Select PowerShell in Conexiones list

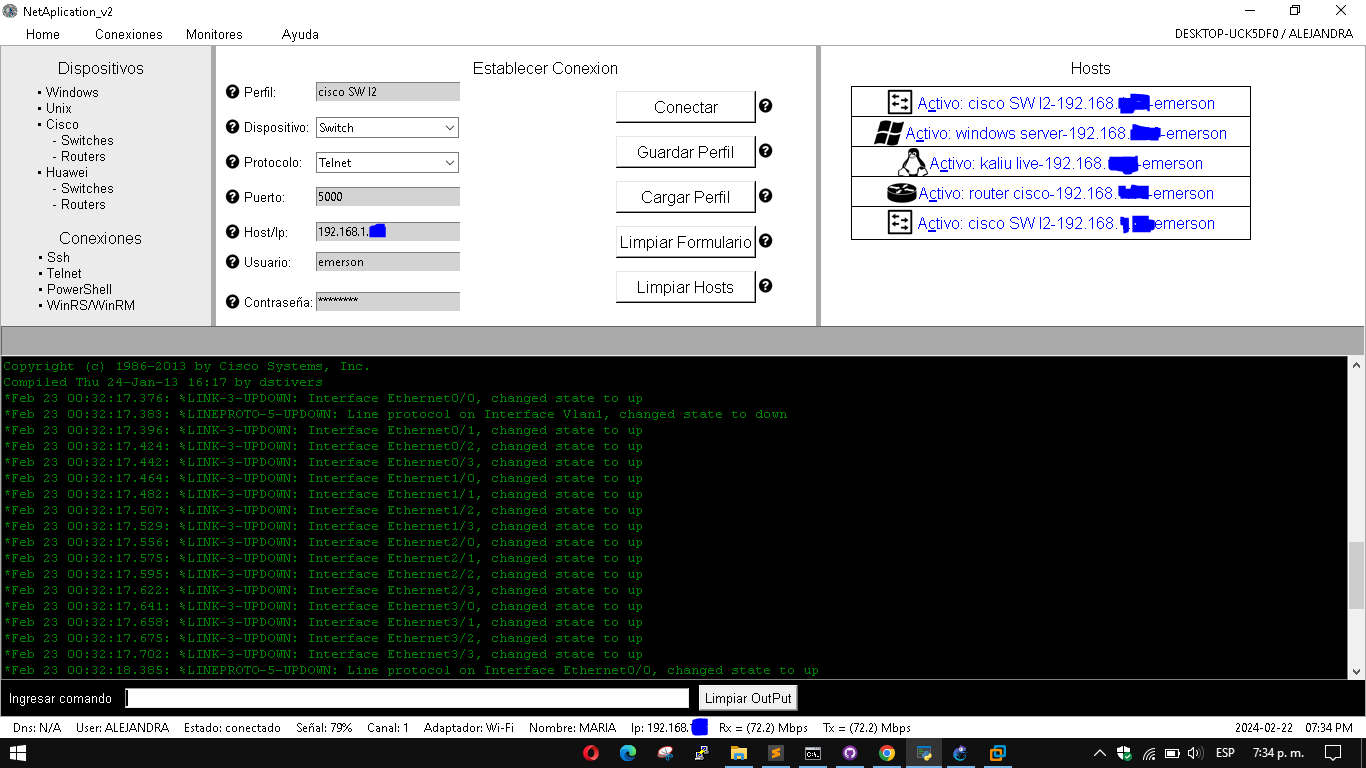(x=79, y=289)
